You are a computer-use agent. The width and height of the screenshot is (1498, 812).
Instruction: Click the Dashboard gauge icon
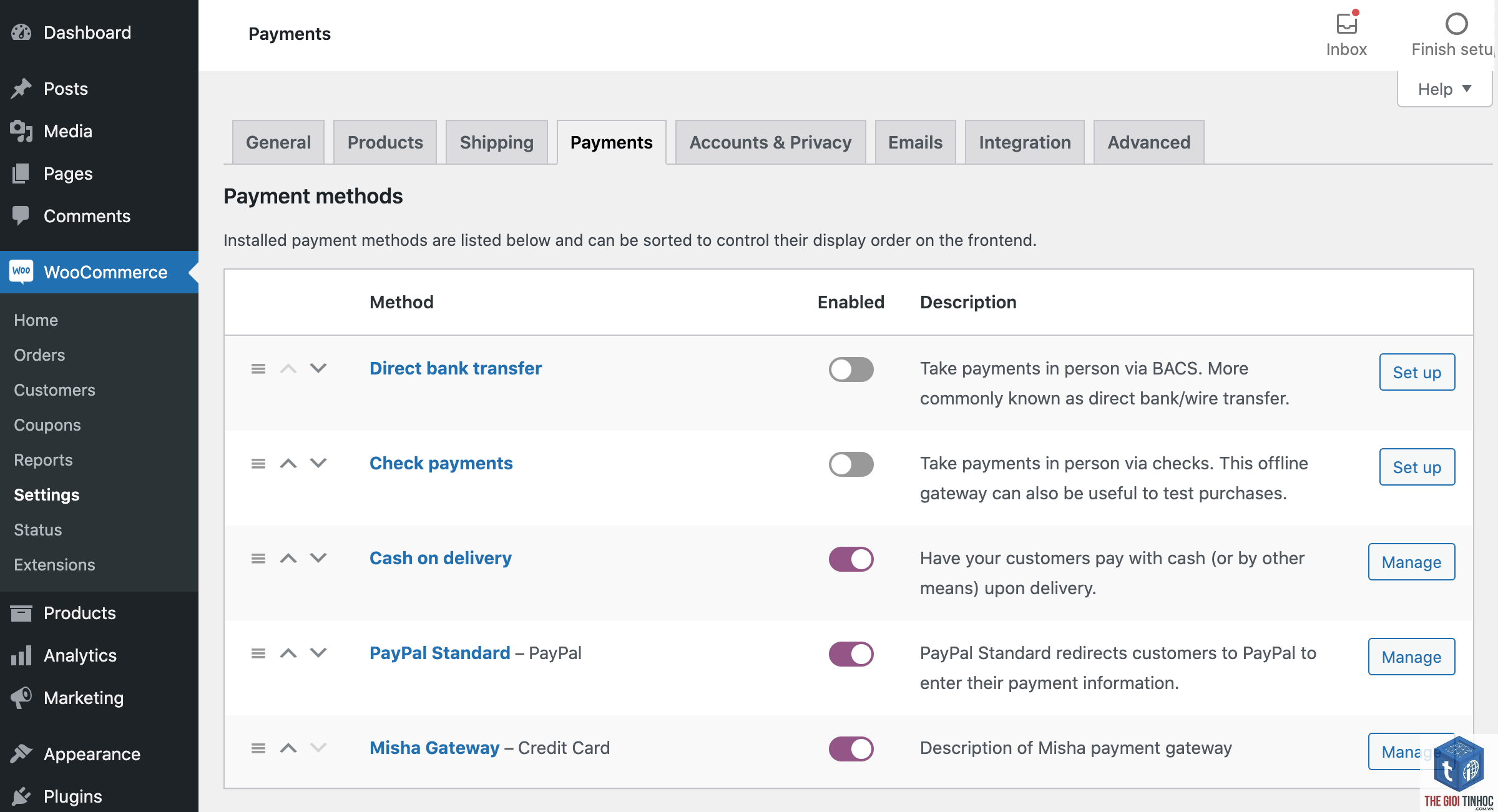coord(21,32)
